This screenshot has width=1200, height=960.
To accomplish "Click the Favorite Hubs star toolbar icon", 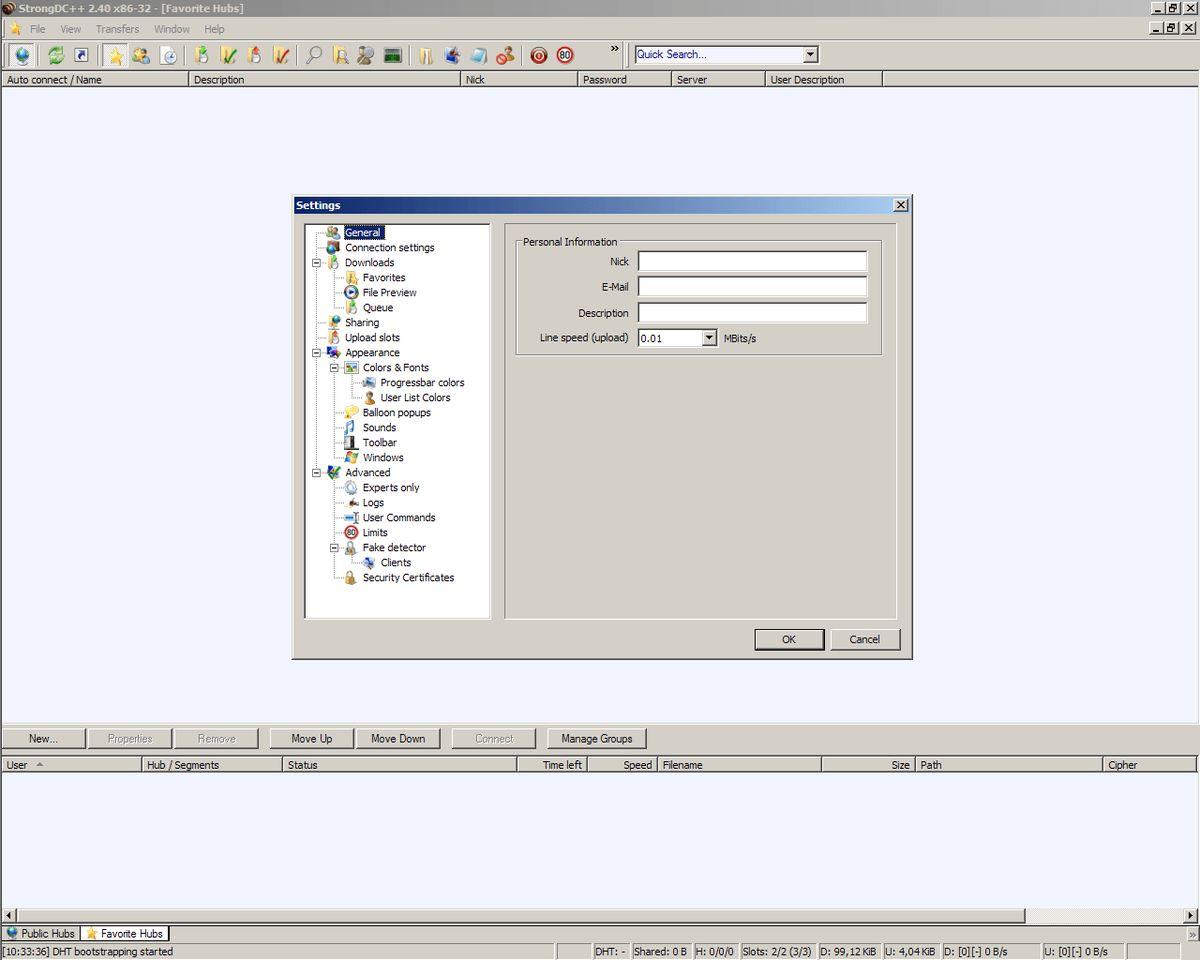I will [116, 55].
